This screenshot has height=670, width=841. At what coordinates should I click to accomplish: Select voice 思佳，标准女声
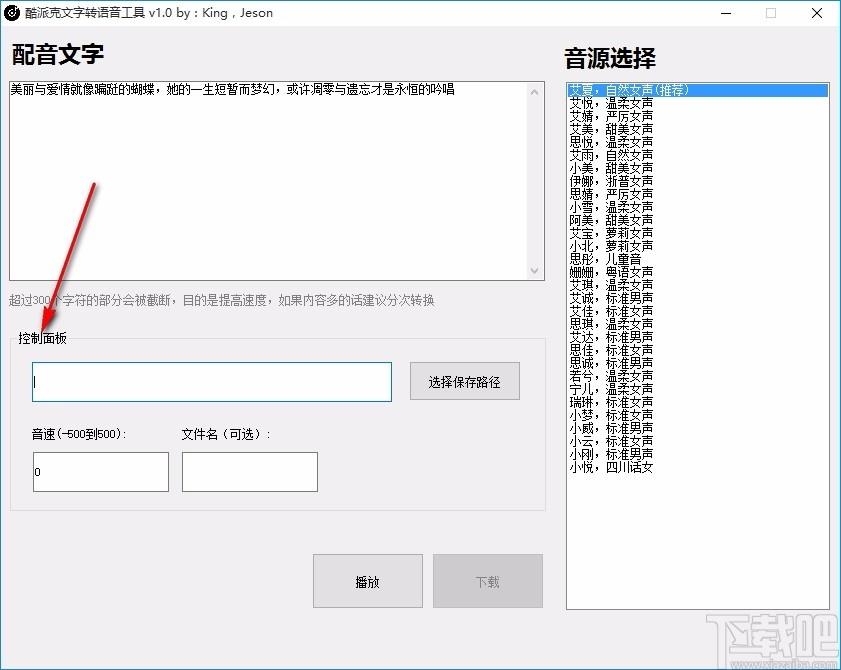697,350
